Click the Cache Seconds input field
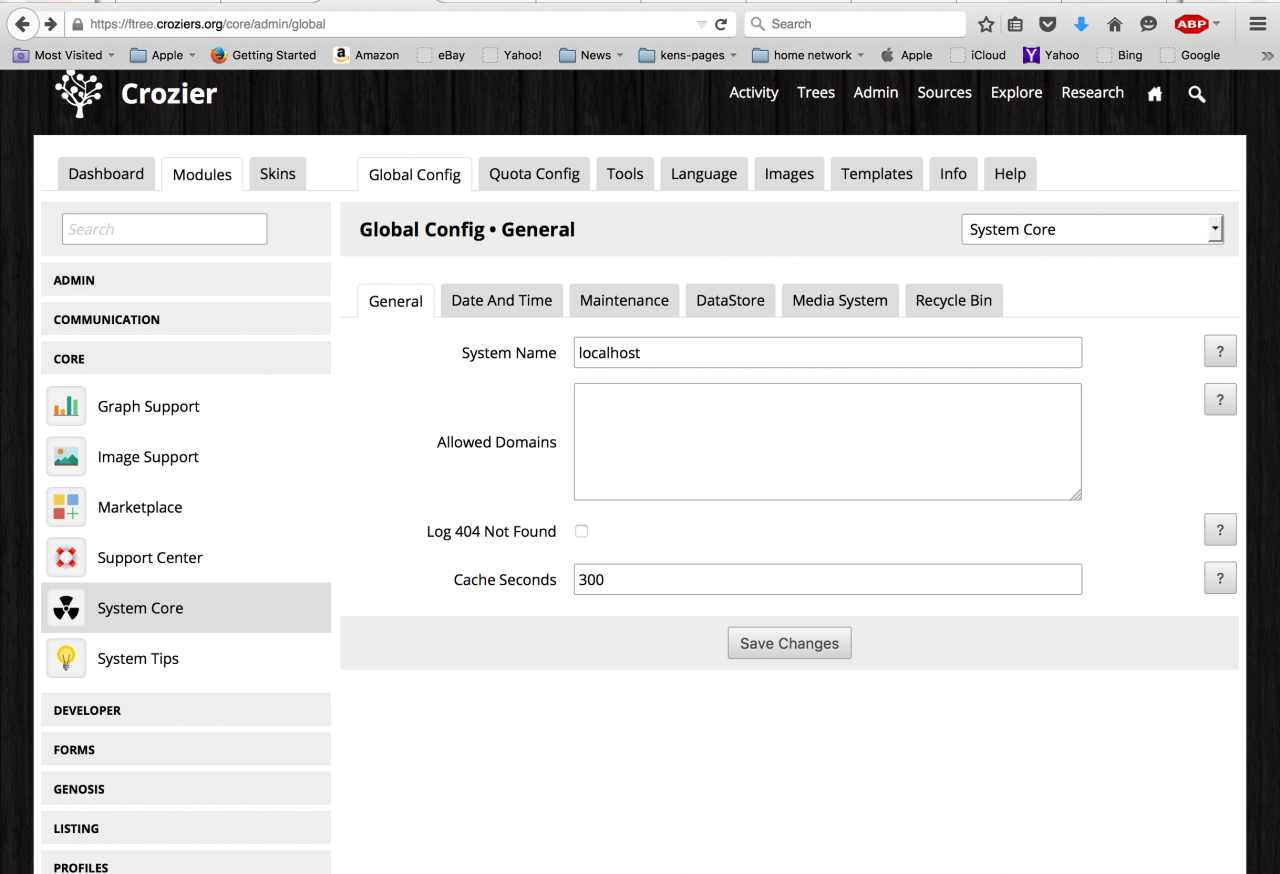 827,580
